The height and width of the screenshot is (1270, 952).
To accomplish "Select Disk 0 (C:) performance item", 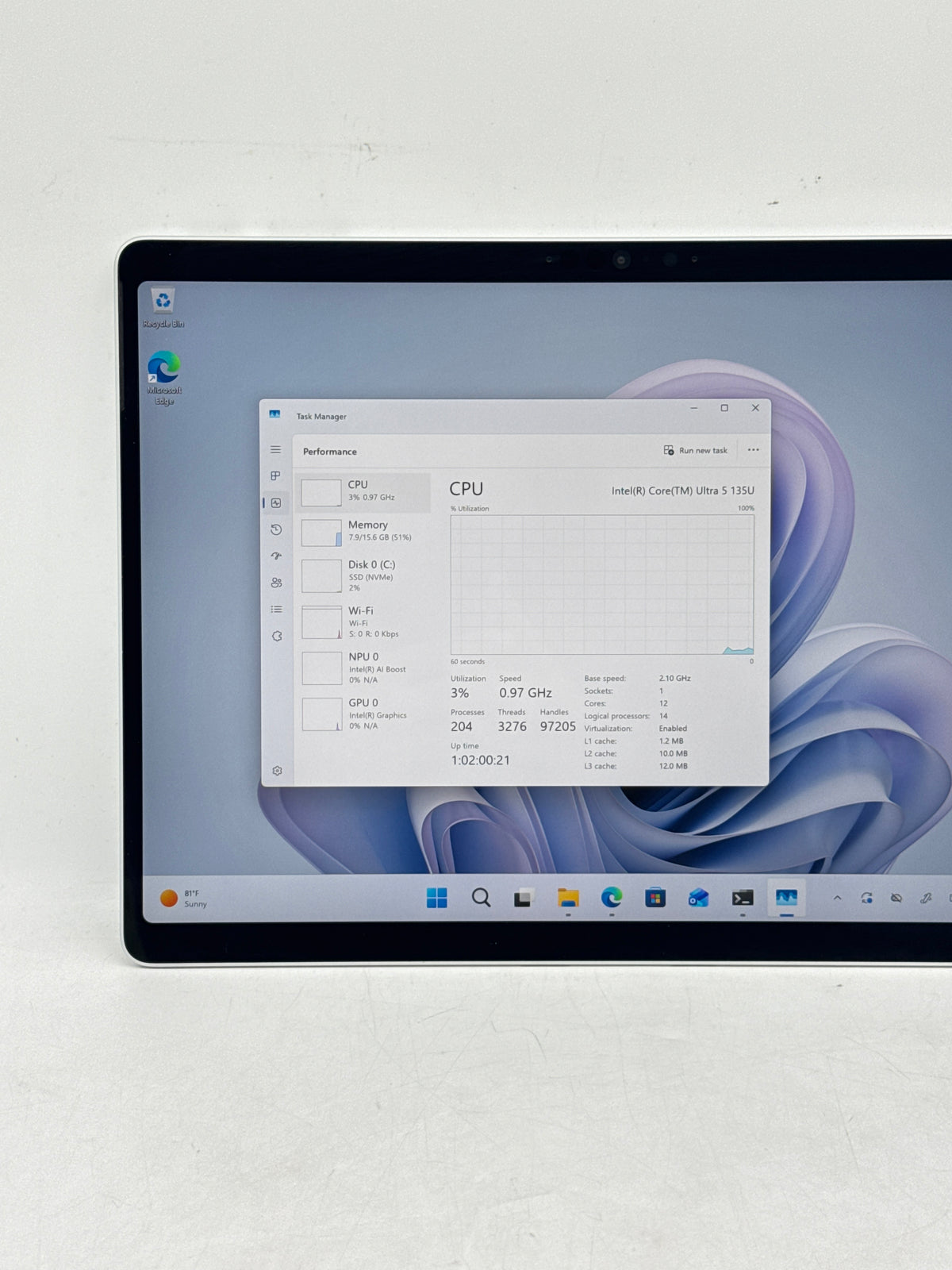I will tap(364, 575).
